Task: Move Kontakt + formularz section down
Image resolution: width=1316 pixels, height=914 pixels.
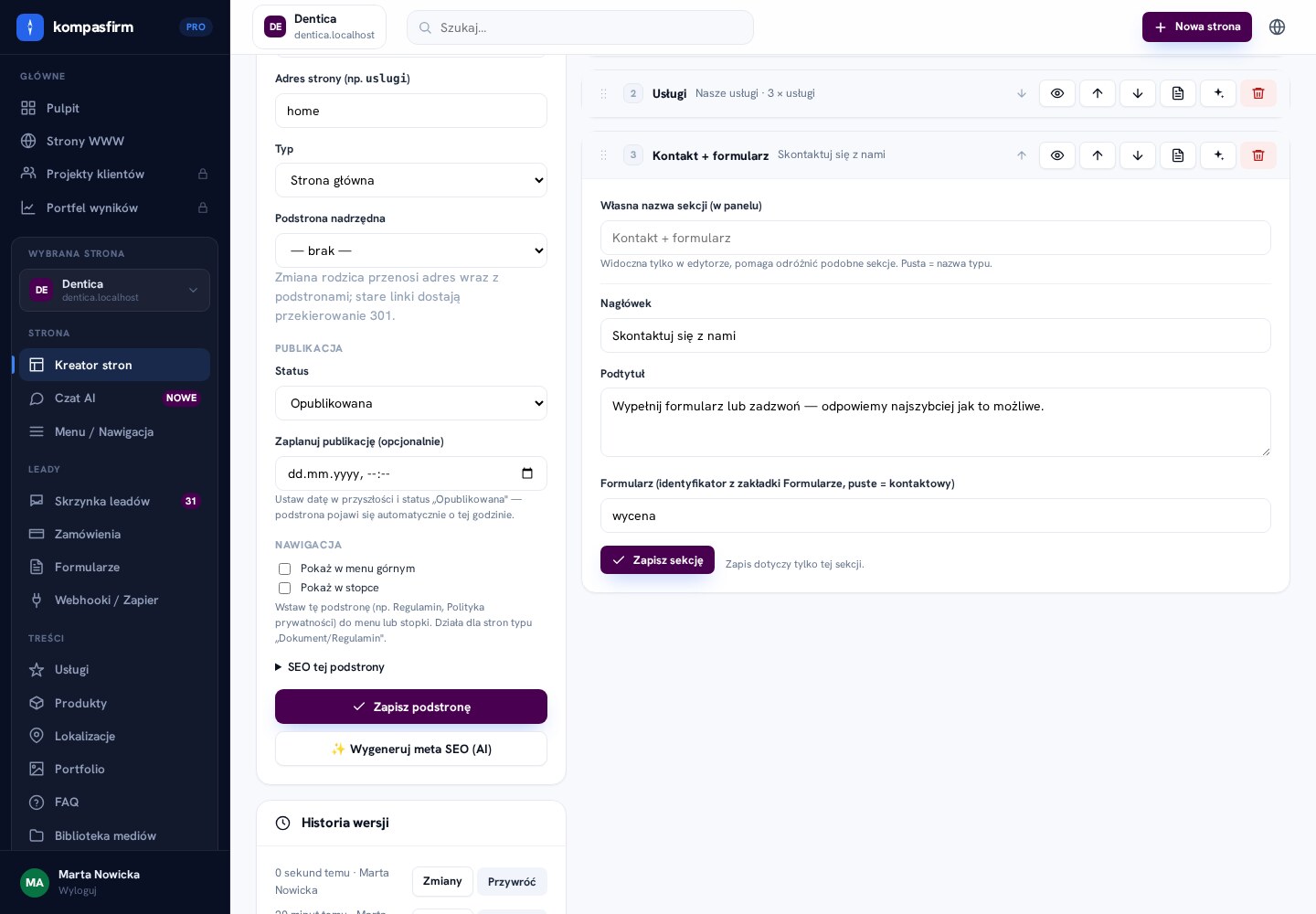Action: tap(1137, 155)
